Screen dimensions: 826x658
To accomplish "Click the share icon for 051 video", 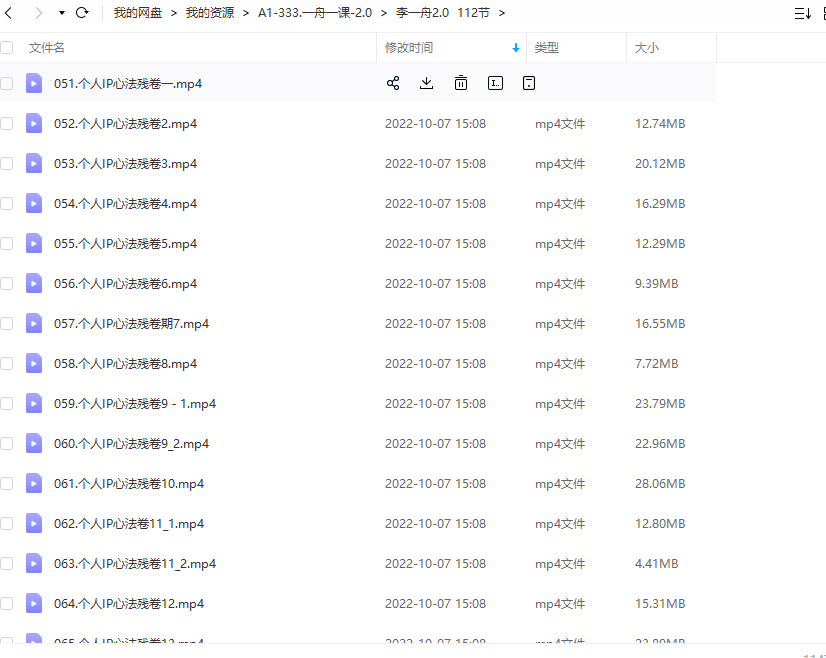I will [x=393, y=83].
